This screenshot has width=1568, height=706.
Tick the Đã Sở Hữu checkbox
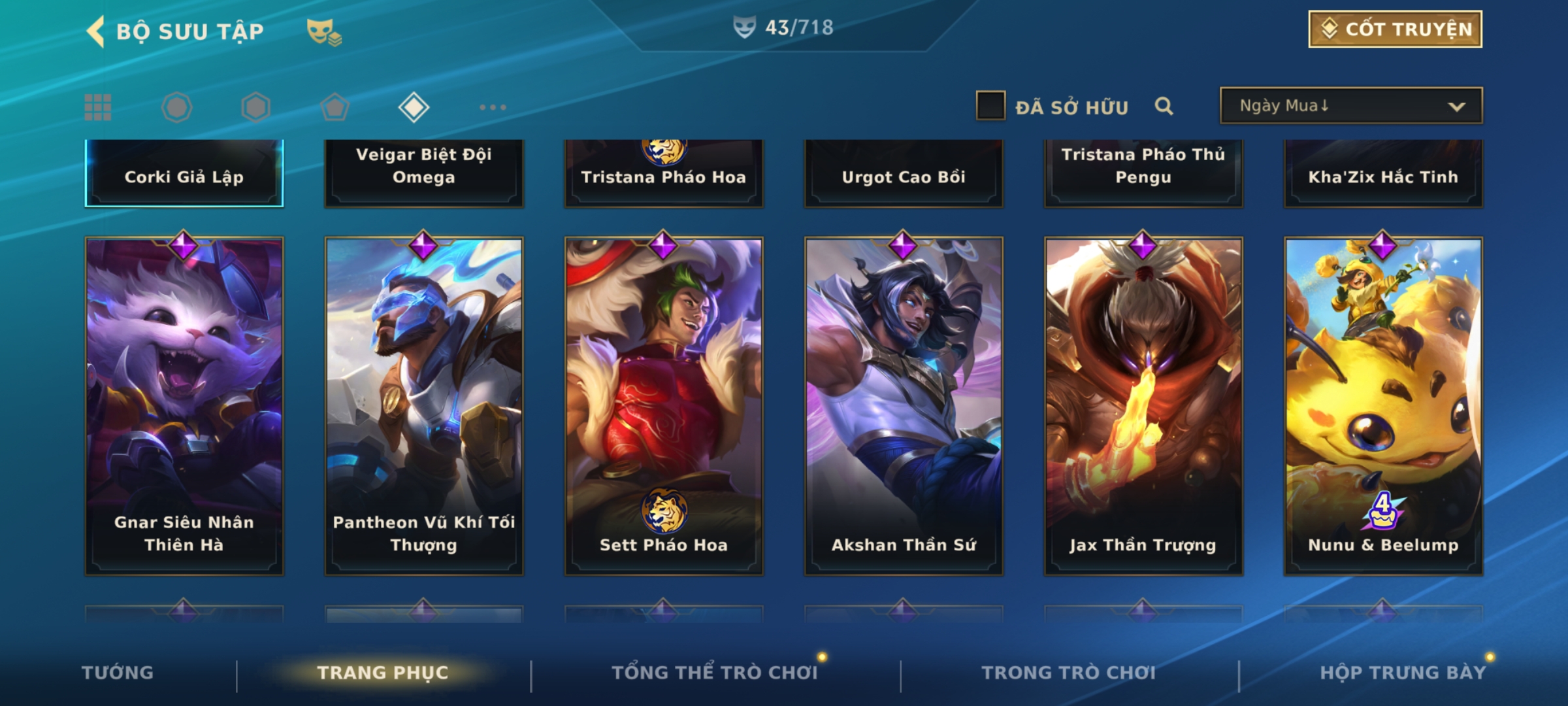[x=990, y=106]
